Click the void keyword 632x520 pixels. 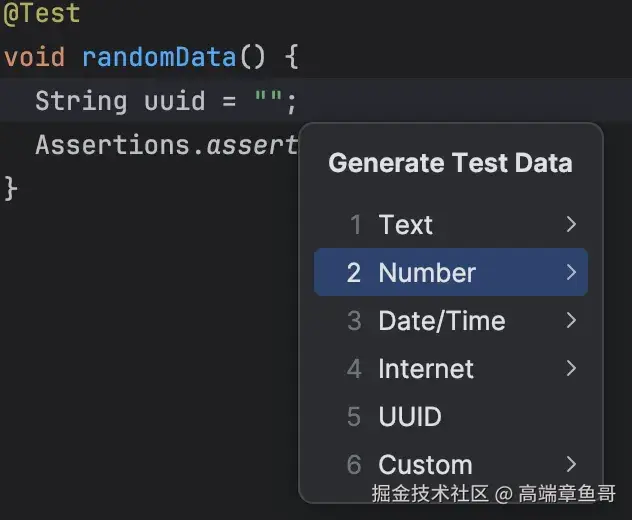tap(34, 56)
